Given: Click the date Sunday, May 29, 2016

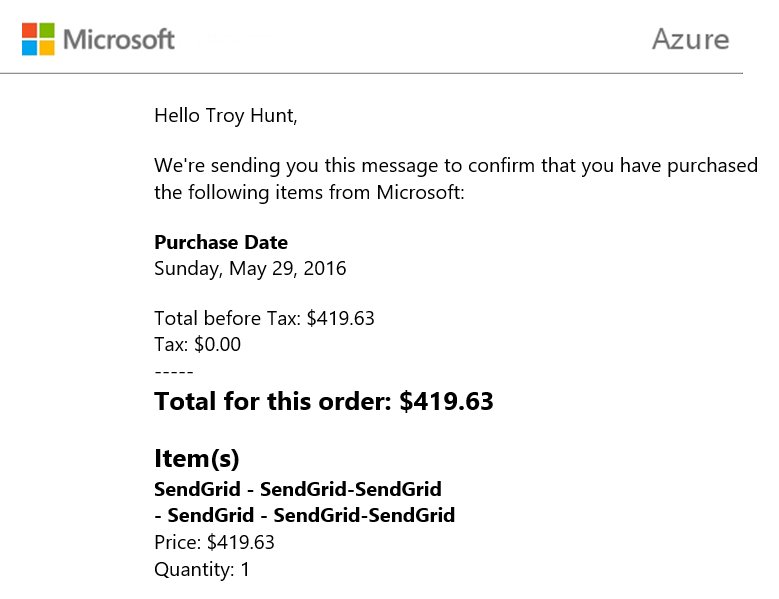Looking at the screenshot, I should click(250, 269).
